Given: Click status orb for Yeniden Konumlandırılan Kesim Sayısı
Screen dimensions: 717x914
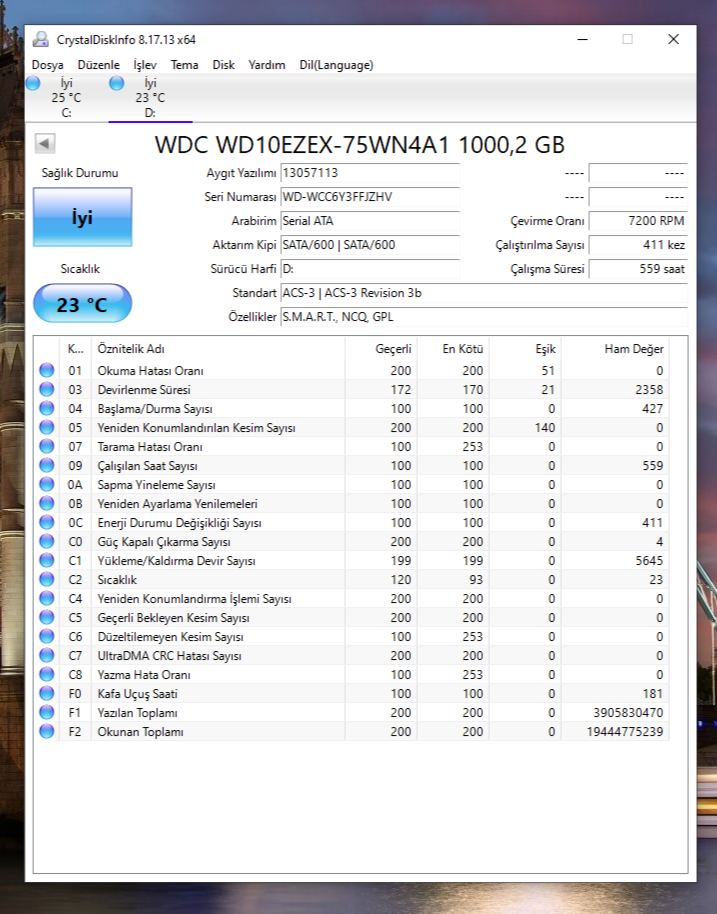Looking at the screenshot, I should tap(47, 427).
